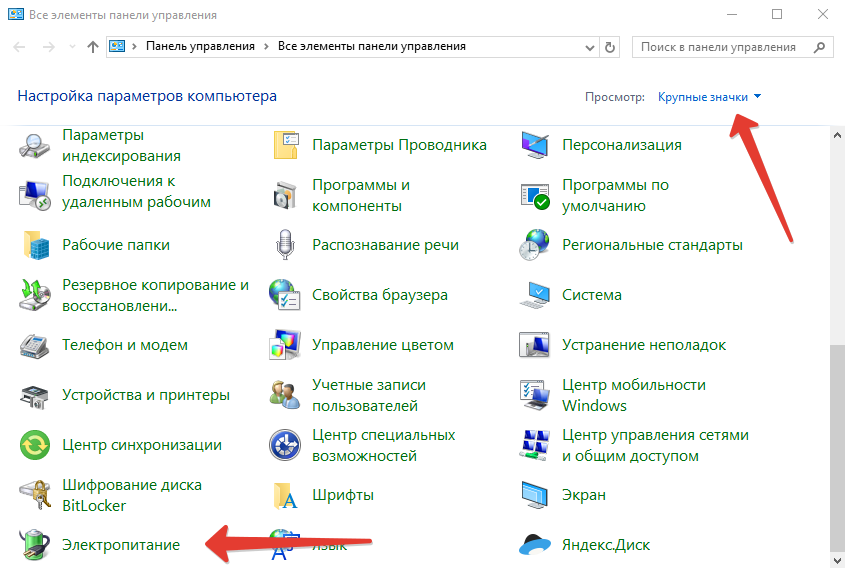
Task: Click the search magnifier icon
Action: click(x=819, y=47)
